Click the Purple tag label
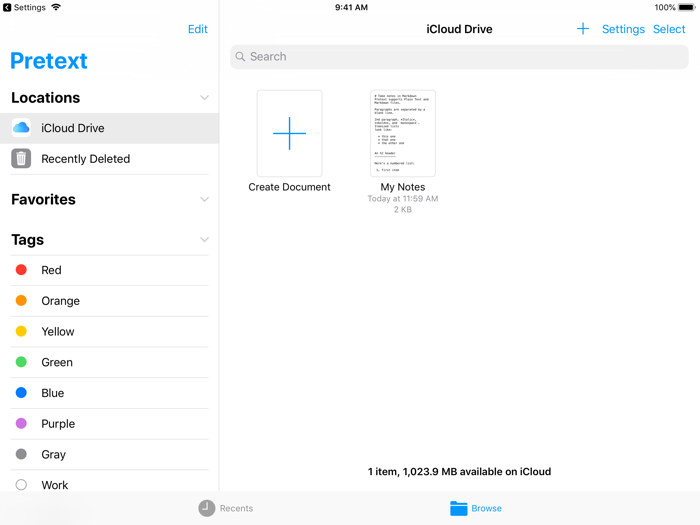This screenshot has height=525, width=700. (58, 424)
